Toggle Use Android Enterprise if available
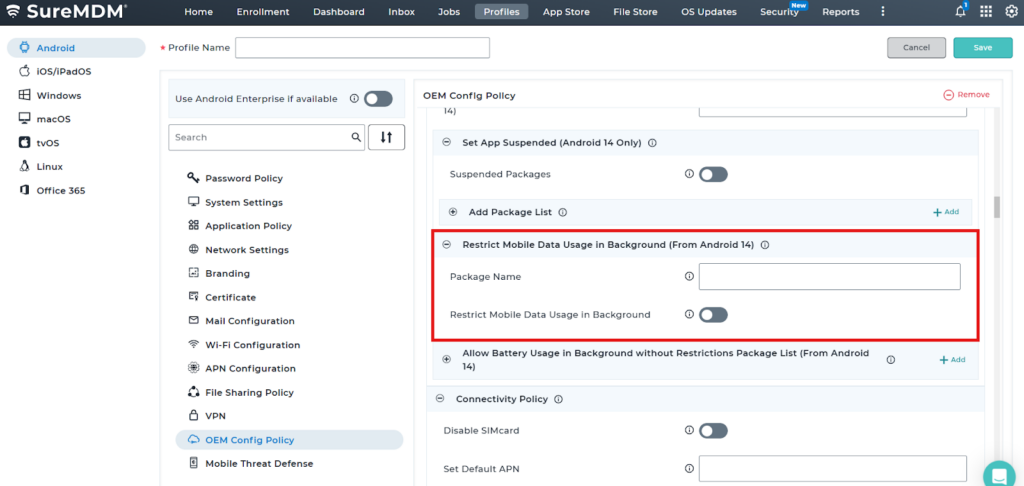 click(378, 99)
